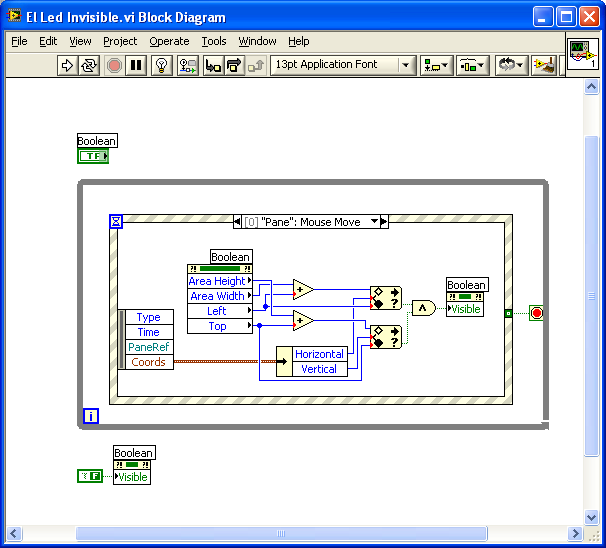
Task: Open Align Objects dropdown
Action: 436,65
